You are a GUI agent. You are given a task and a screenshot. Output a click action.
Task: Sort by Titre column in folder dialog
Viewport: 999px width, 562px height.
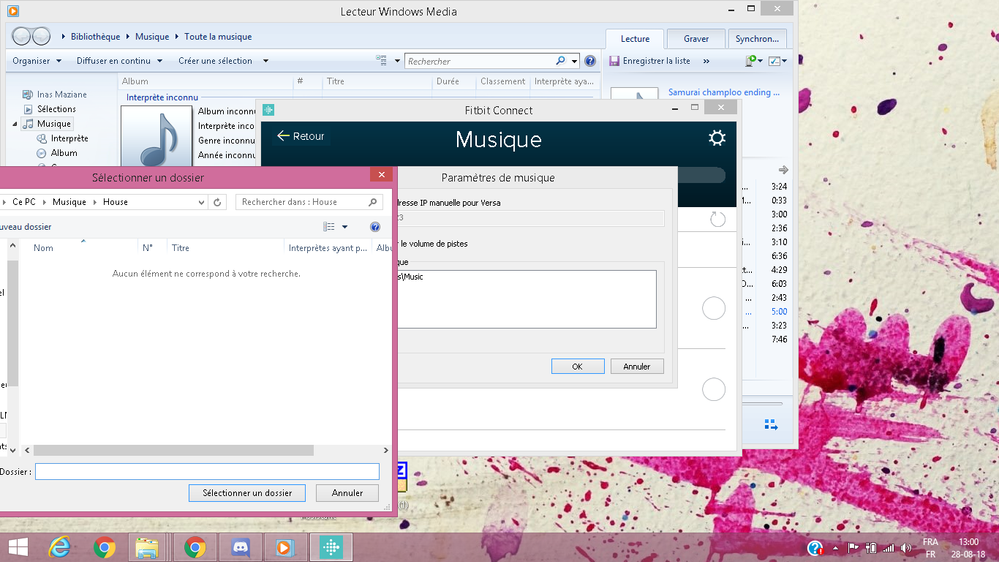(180, 248)
